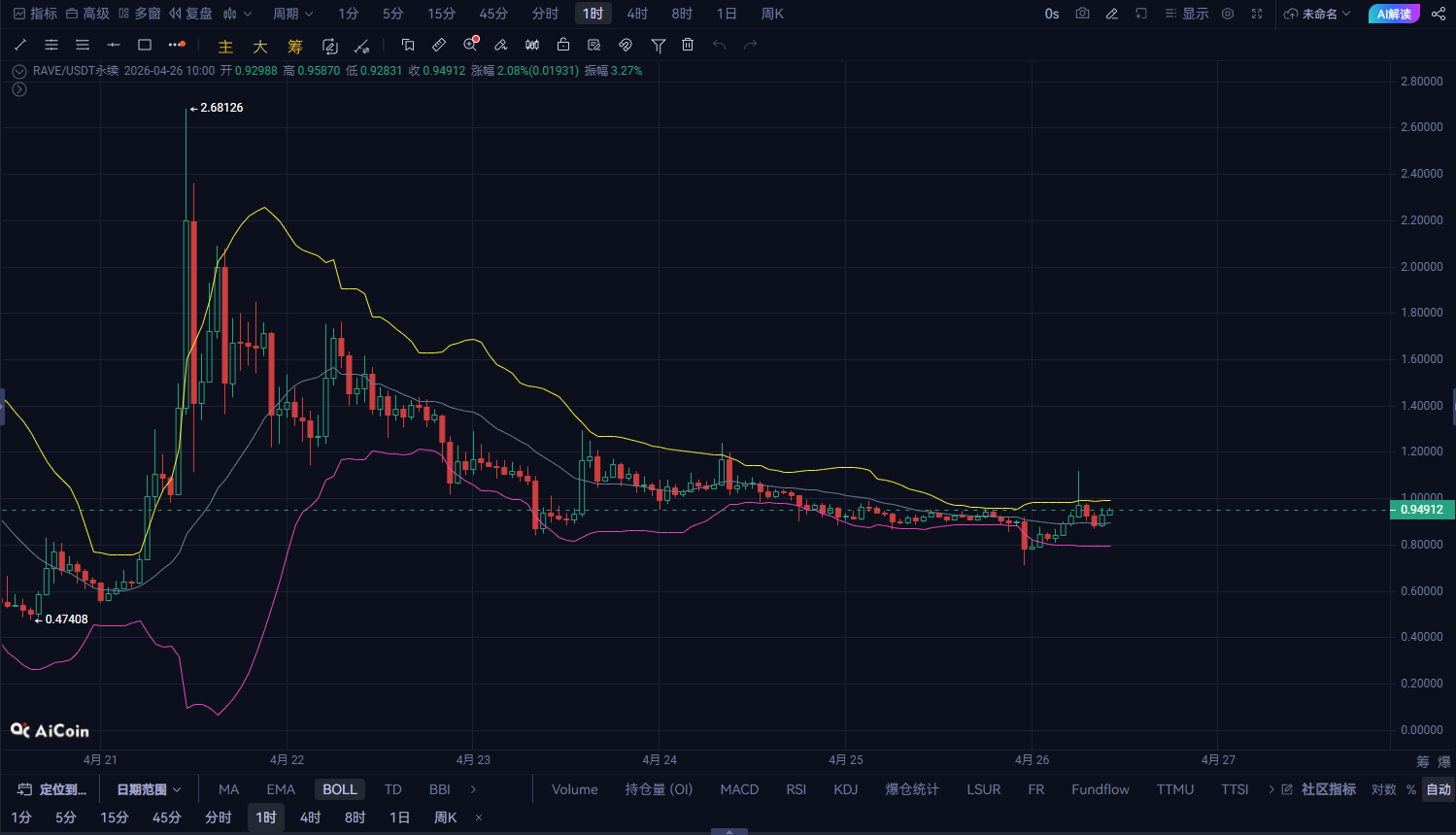Select the 8时 timeframe in bottom bar

pos(356,818)
